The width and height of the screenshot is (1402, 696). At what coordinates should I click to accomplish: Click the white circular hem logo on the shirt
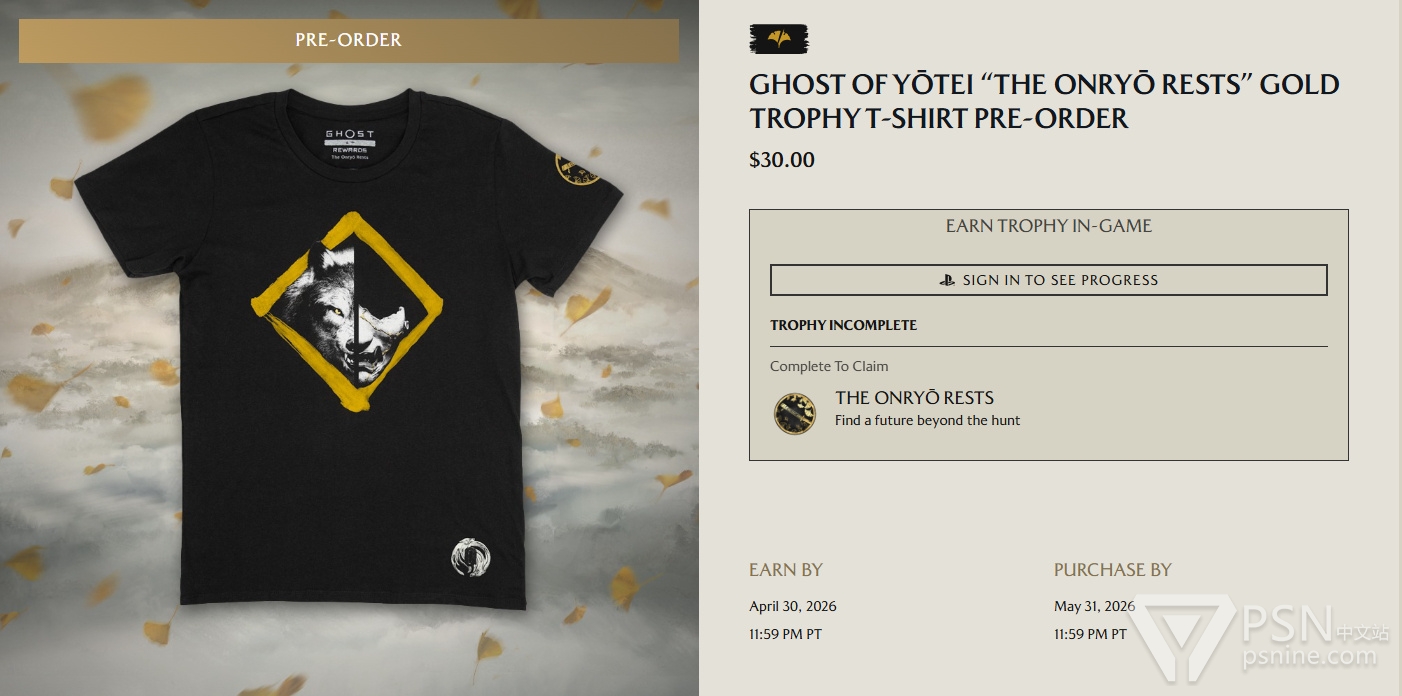click(x=470, y=557)
